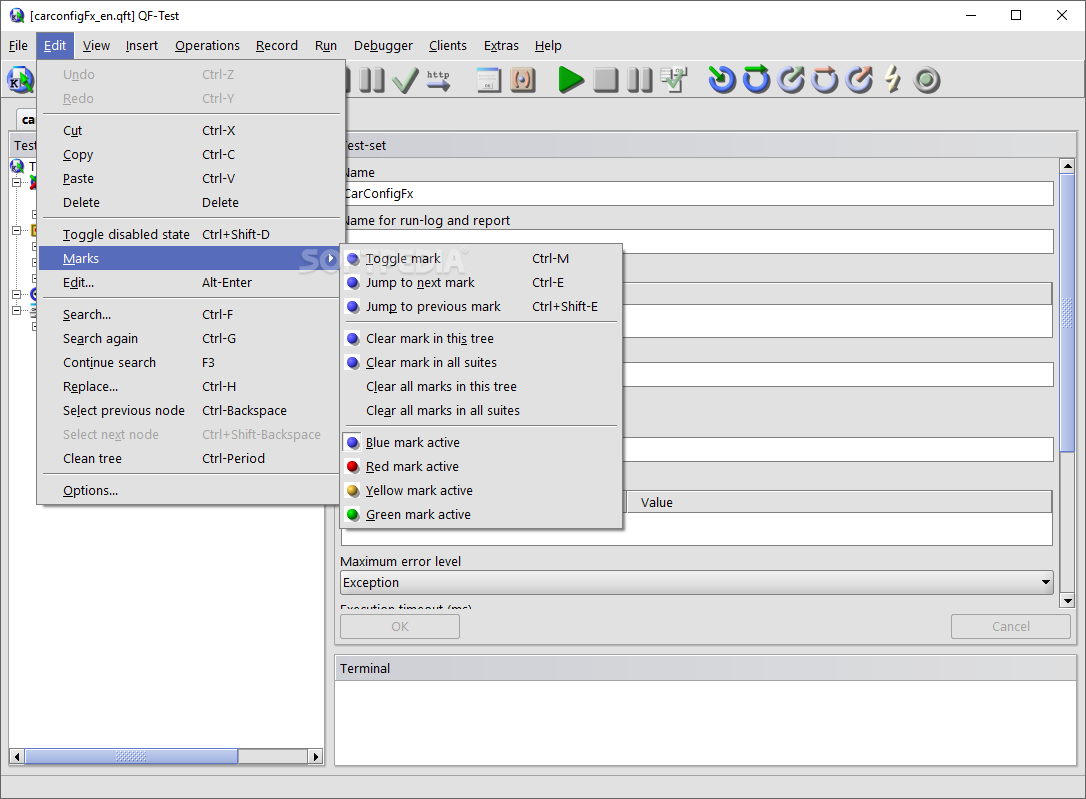Screen dimensions: 1086x799
Task: Click the checklist with checkmark toolbar icon
Action: [x=673, y=80]
